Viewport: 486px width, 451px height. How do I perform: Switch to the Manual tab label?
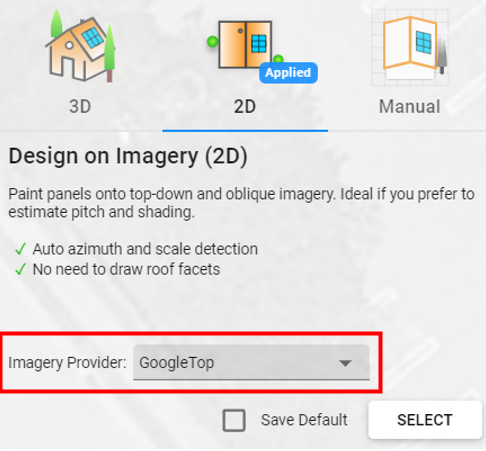(x=410, y=107)
